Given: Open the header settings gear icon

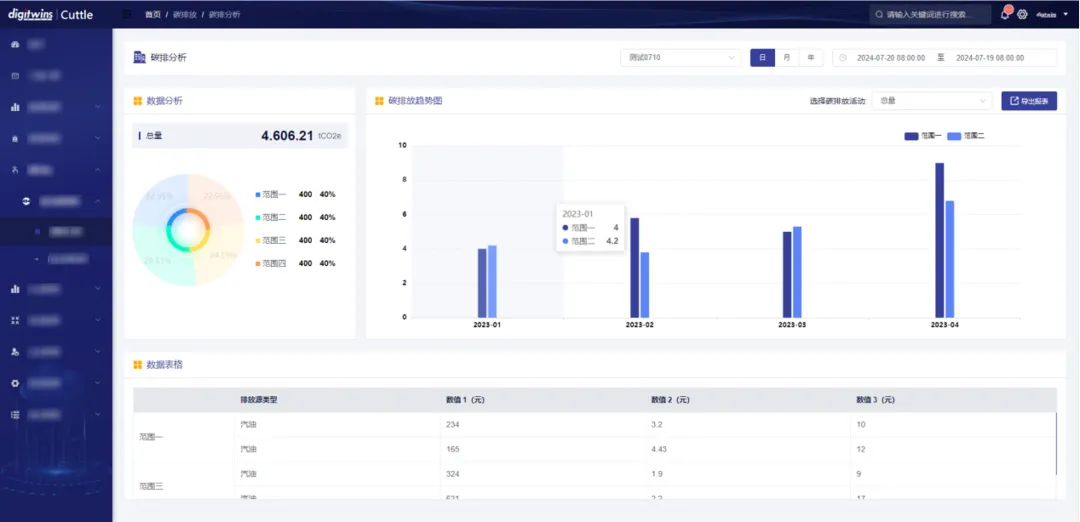Looking at the screenshot, I should (1023, 14).
